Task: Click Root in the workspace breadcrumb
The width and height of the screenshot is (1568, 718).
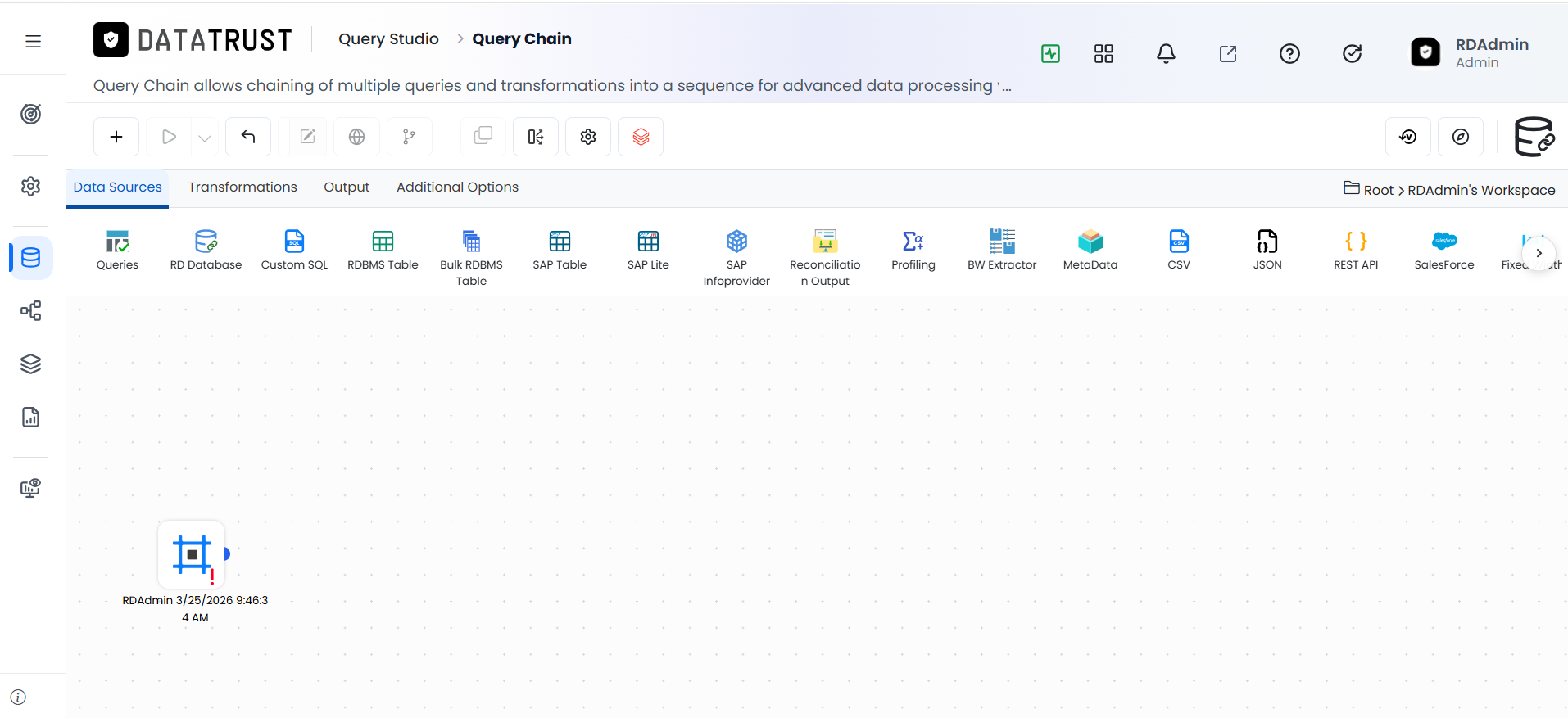Action: (1379, 190)
